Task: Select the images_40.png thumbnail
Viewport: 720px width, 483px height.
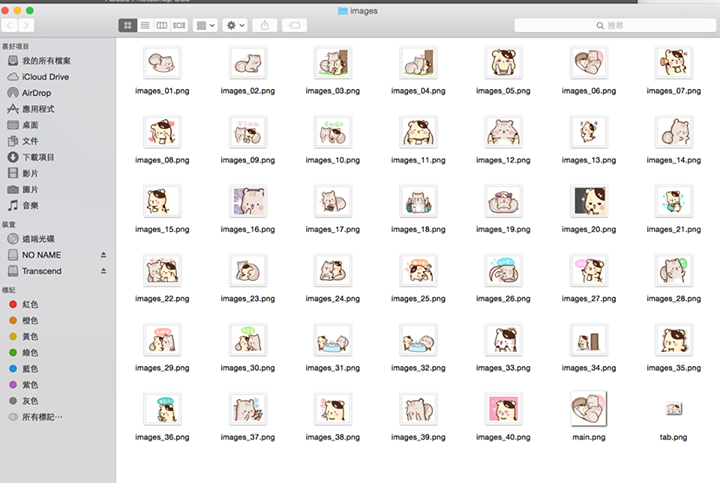Action: point(503,409)
